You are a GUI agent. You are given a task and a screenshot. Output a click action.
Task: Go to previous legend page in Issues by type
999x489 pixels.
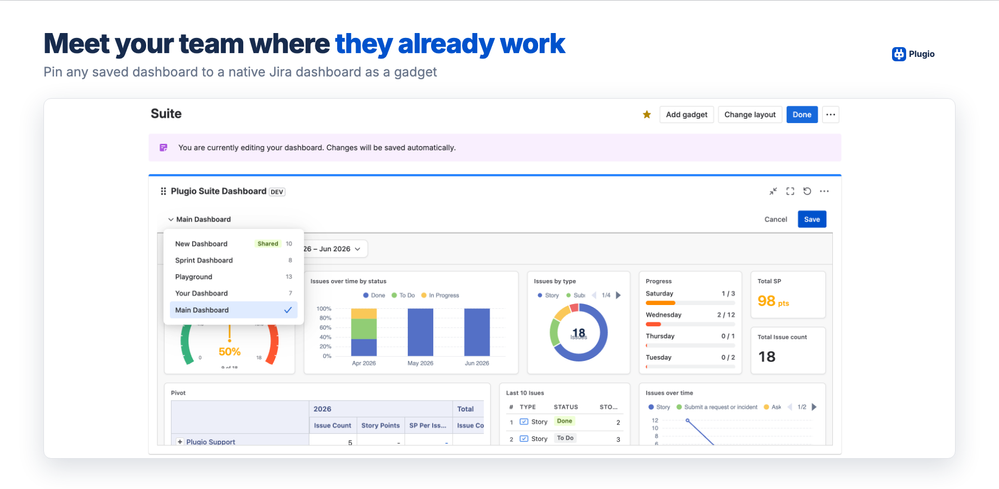[x=595, y=295]
